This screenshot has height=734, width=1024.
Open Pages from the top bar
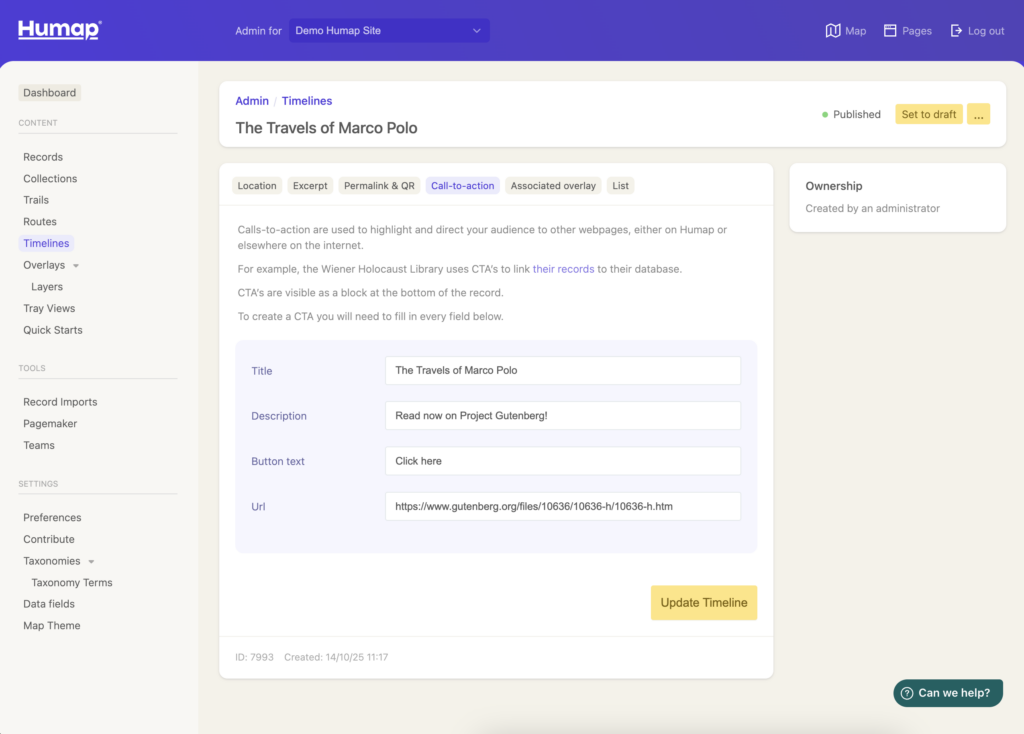(890, 31)
